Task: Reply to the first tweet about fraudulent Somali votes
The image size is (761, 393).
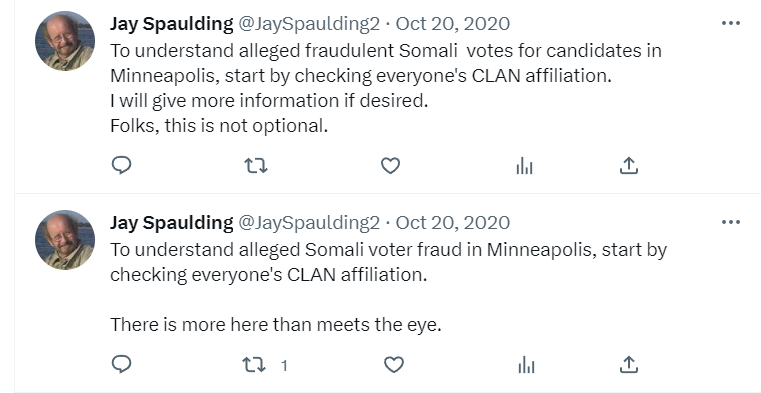Action: [121, 165]
